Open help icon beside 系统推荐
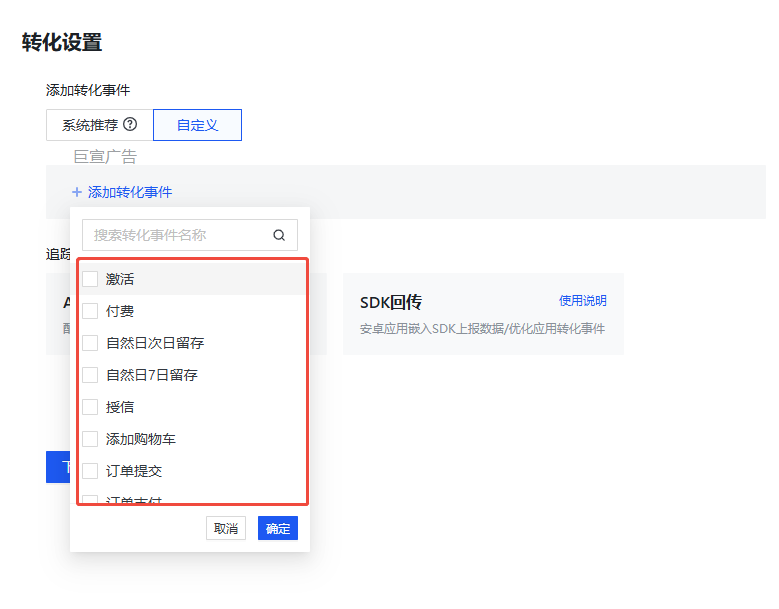779x609 pixels. (x=130, y=124)
